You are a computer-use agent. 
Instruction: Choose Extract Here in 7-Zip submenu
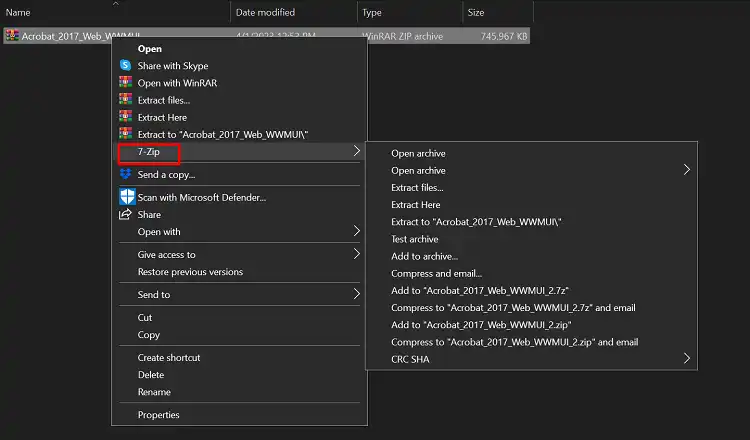pyautogui.click(x=416, y=205)
